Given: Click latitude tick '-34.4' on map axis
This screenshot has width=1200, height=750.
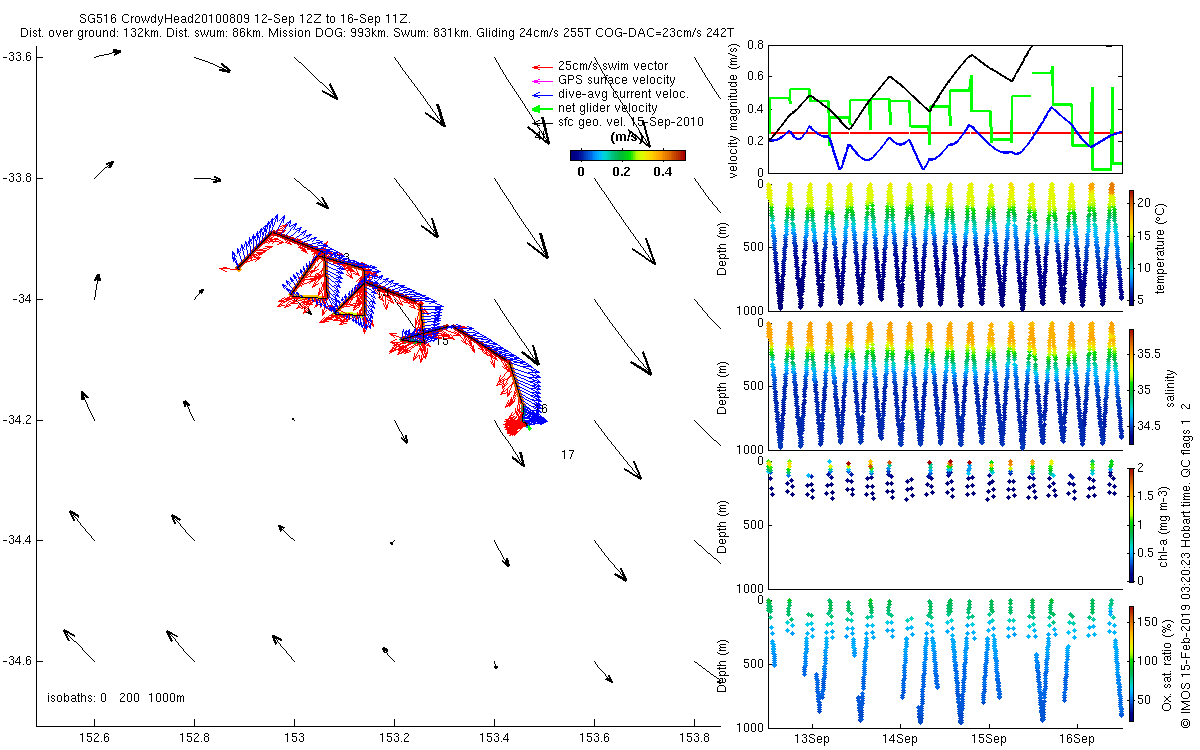Looking at the screenshot, I should [x=19, y=540].
